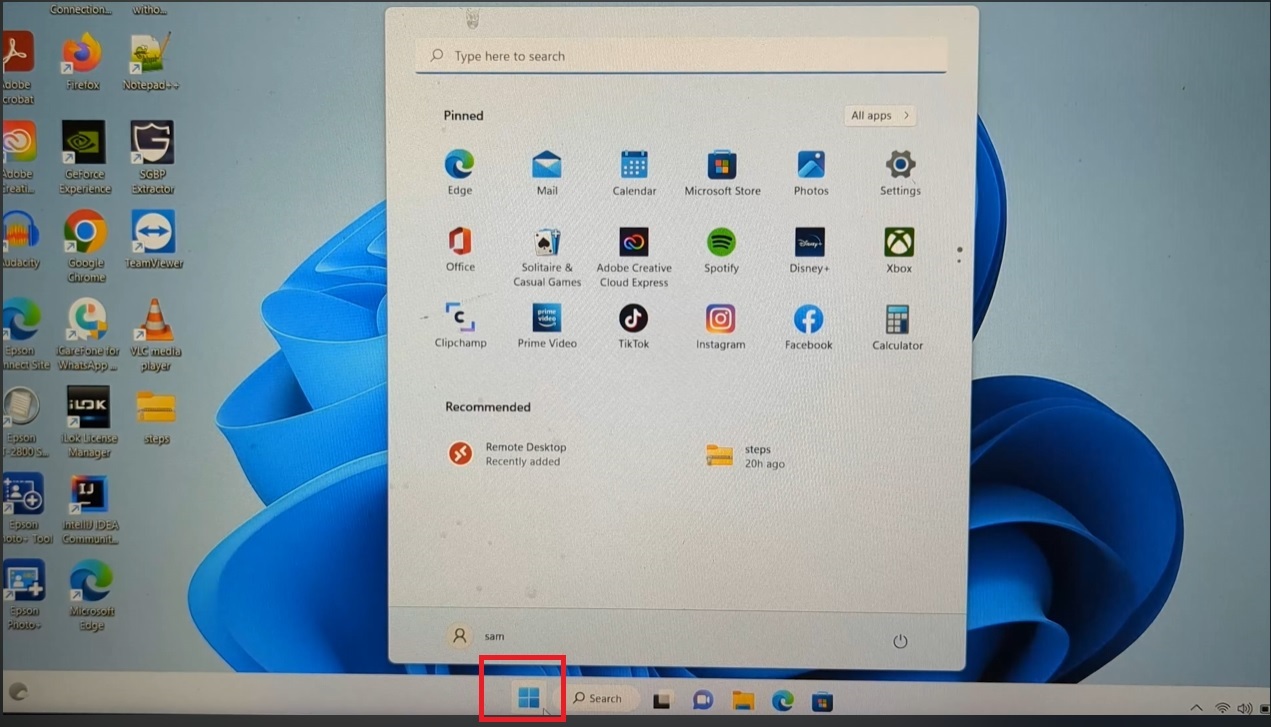The width and height of the screenshot is (1271, 727).
Task: Select the SGBP Extractor desktop icon
Action: pos(152,157)
